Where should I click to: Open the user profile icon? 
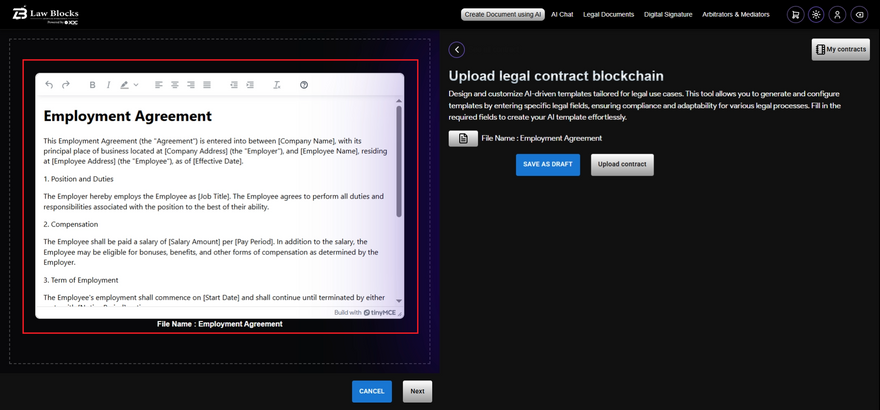837,15
